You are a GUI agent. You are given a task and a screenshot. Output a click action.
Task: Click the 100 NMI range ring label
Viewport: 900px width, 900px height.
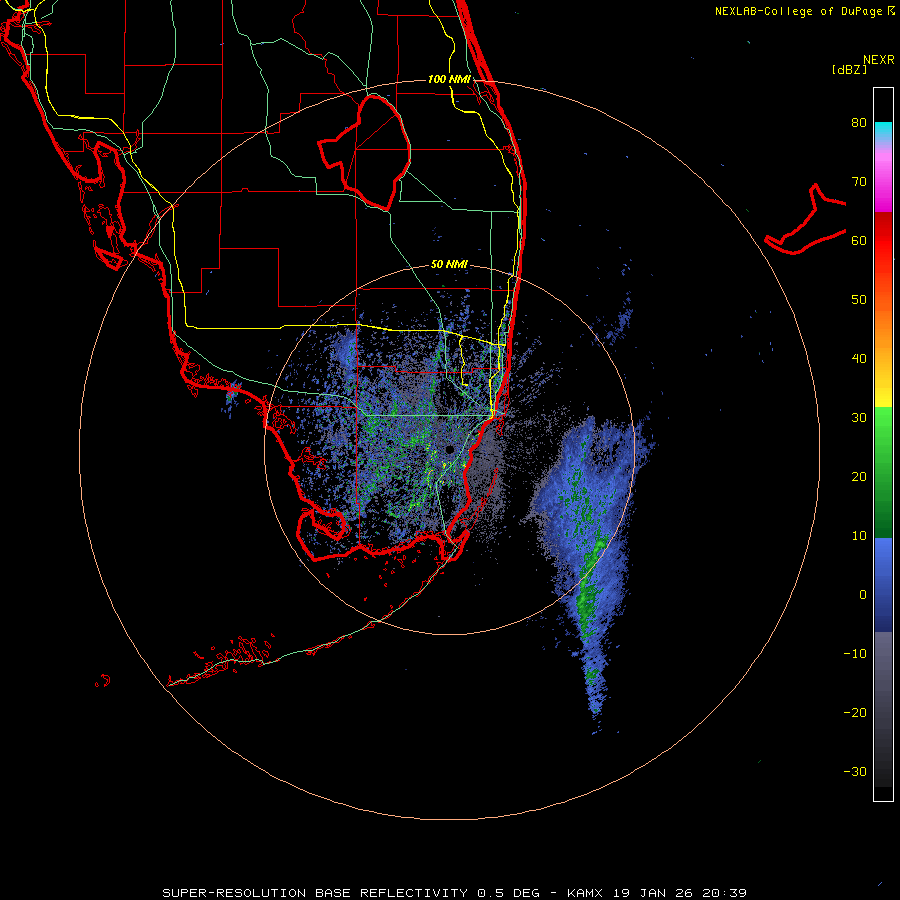coord(449,79)
